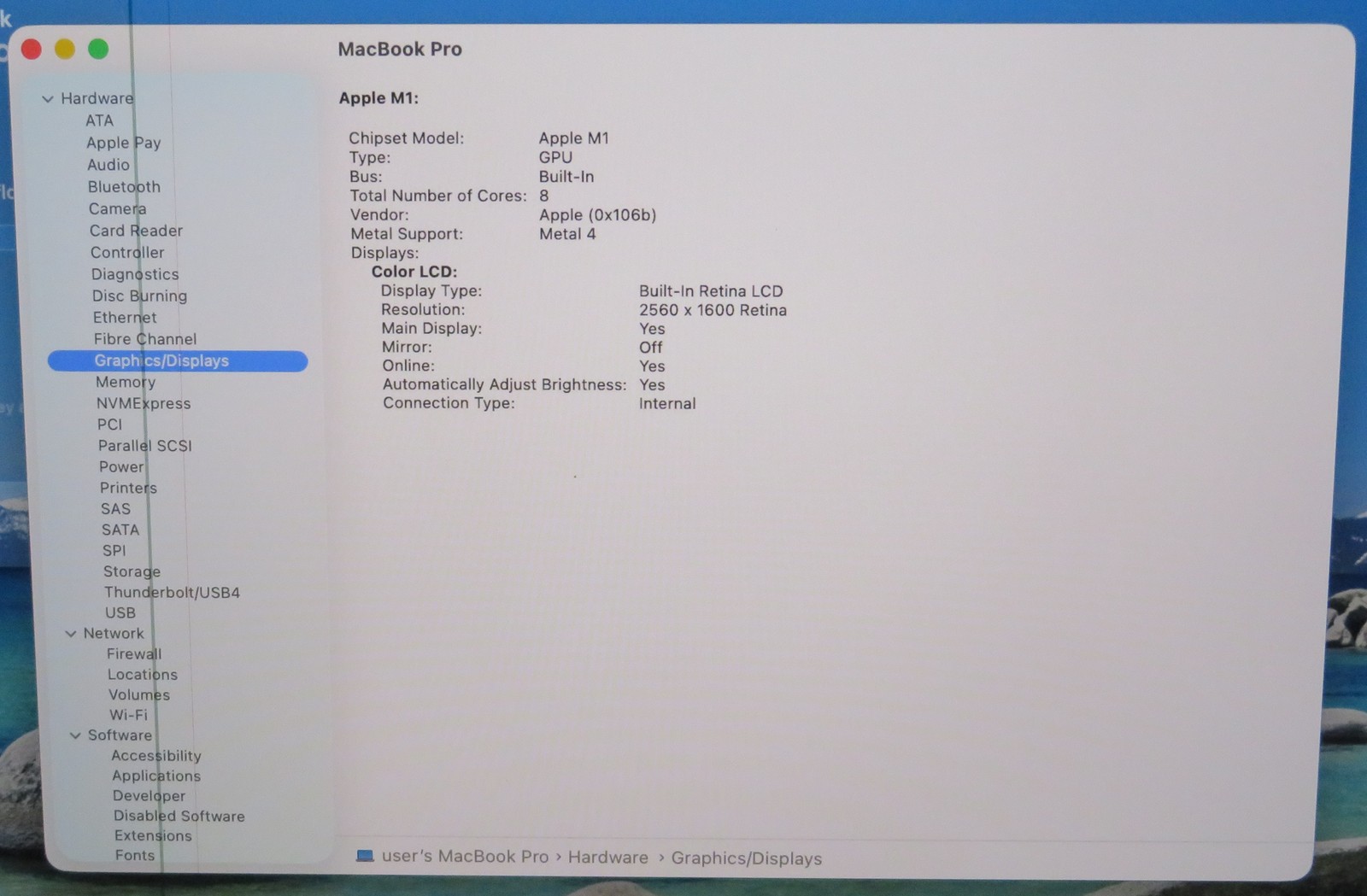This screenshot has width=1367, height=896.
Task: Select Printers in the sidebar
Action: pos(128,488)
